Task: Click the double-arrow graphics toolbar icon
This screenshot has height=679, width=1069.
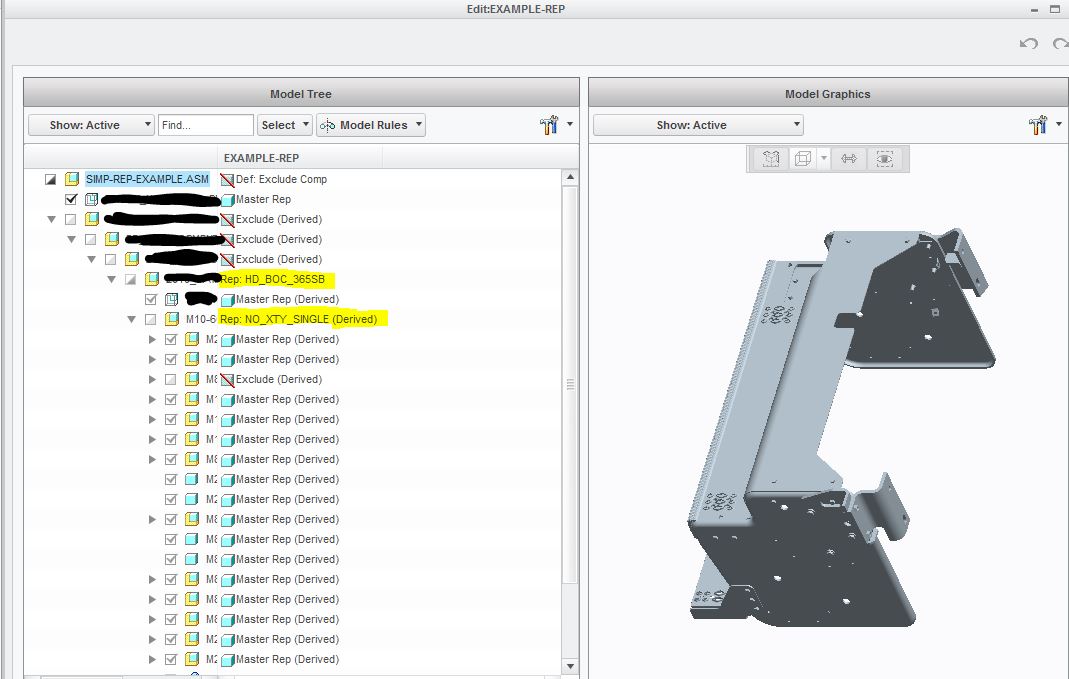Action: [849, 159]
